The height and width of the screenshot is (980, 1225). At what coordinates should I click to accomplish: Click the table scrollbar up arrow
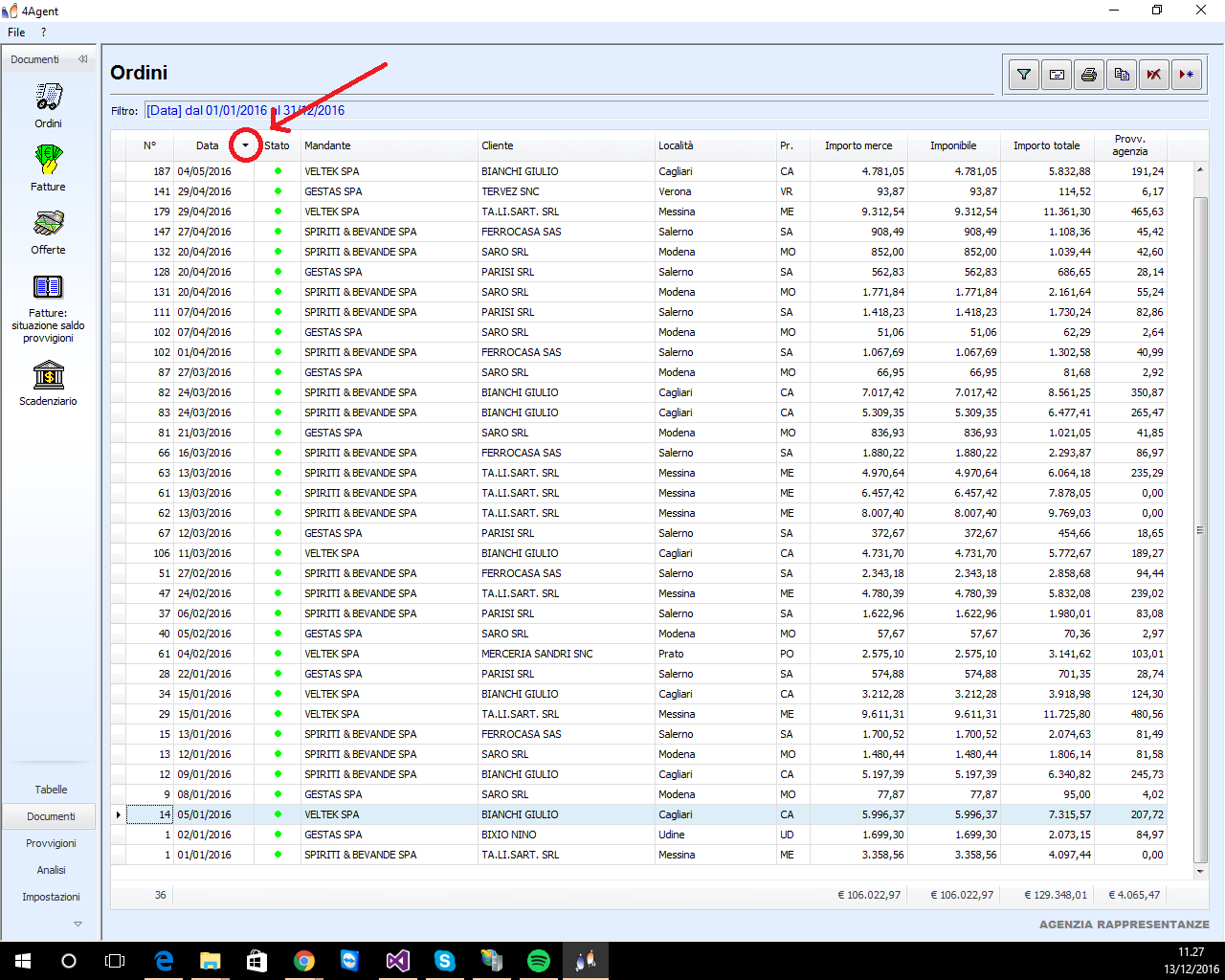pos(1200,169)
